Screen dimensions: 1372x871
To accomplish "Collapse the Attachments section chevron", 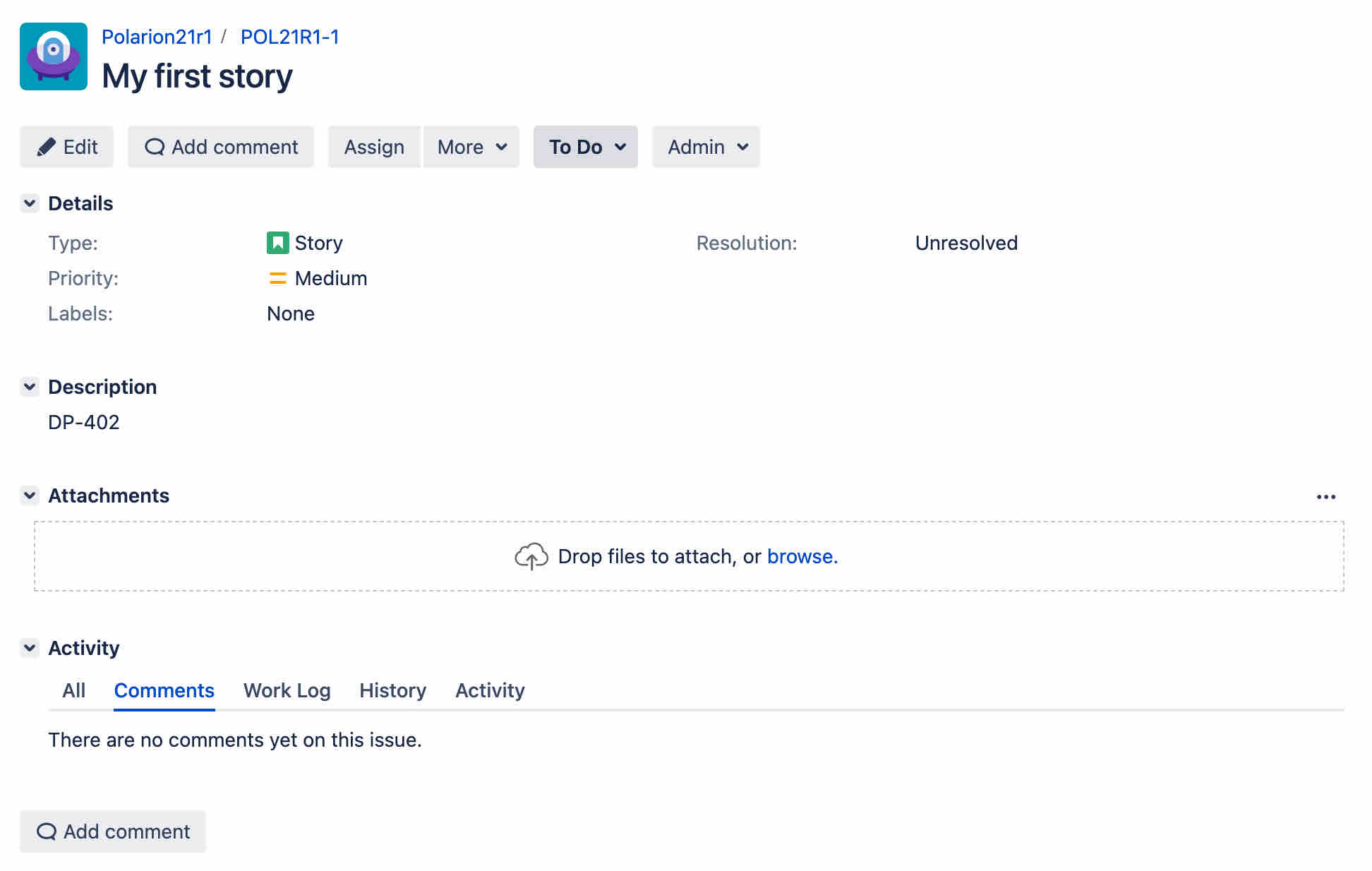I will pos(30,495).
